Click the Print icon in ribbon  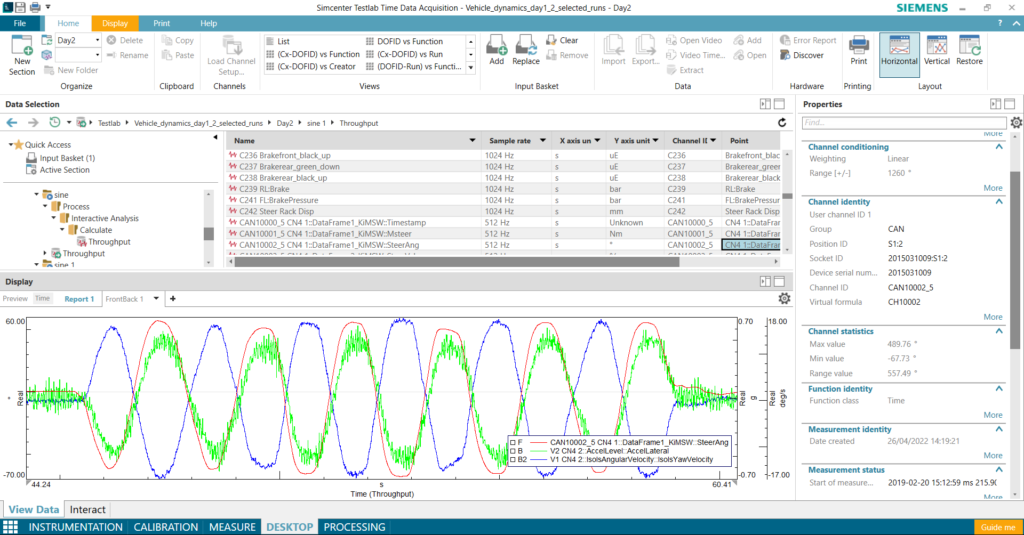[x=858, y=45]
